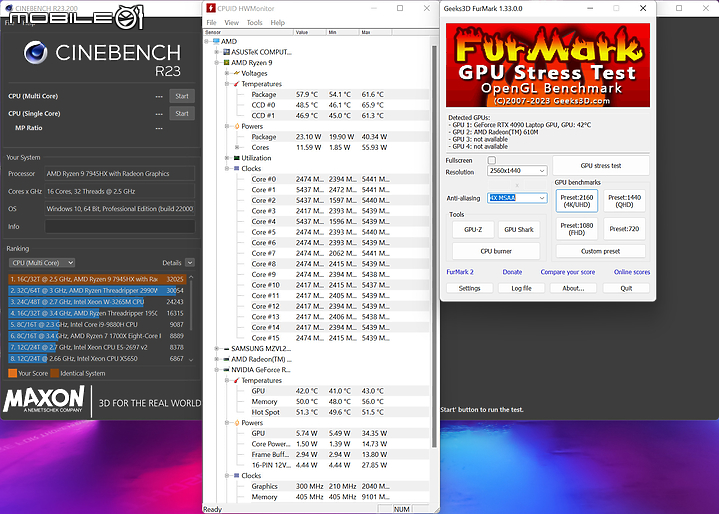The width and height of the screenshot is (719, 514).
Task: Click the HWMonitor vertical scrollbar
Action: click(x=434, y=246)
